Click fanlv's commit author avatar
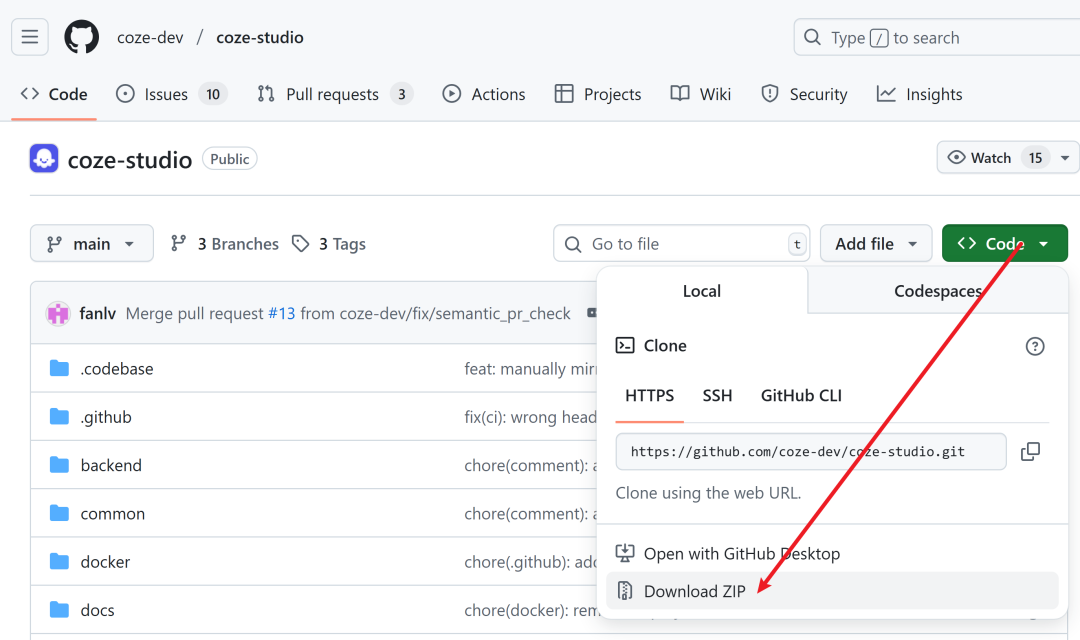 58,313
